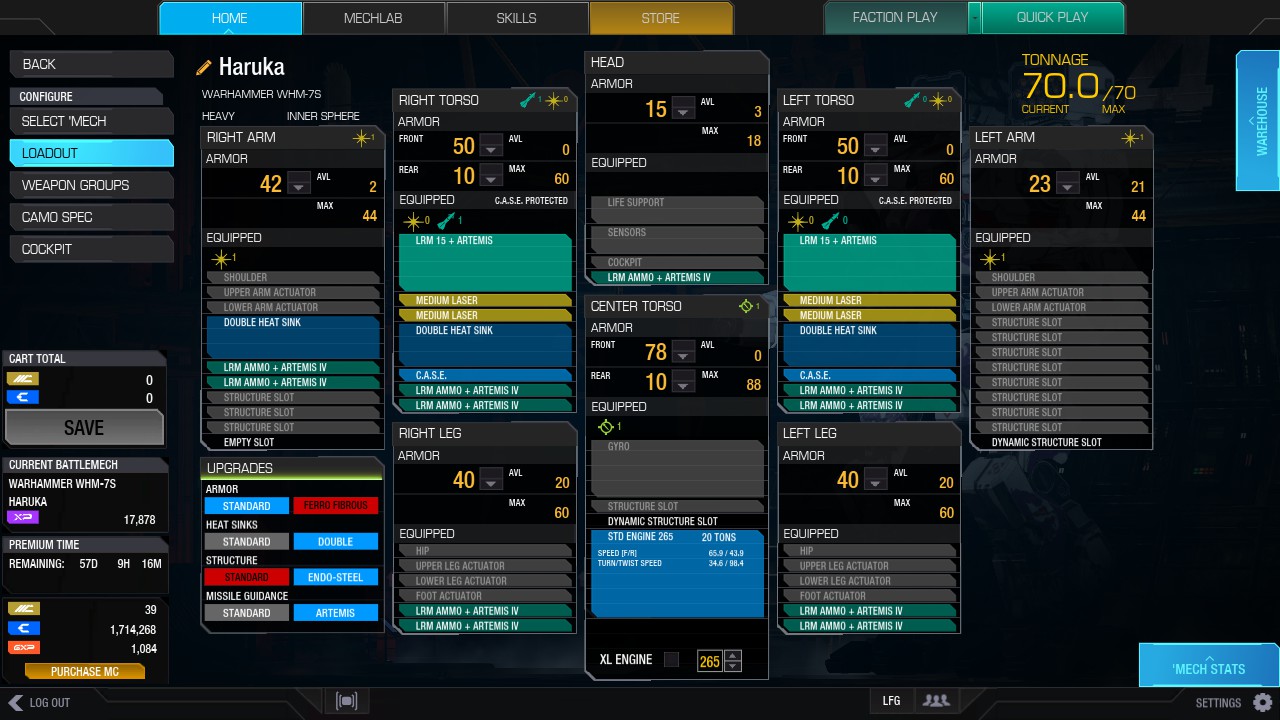Click energy icon under Left Torso Equipped

point(797,221)
